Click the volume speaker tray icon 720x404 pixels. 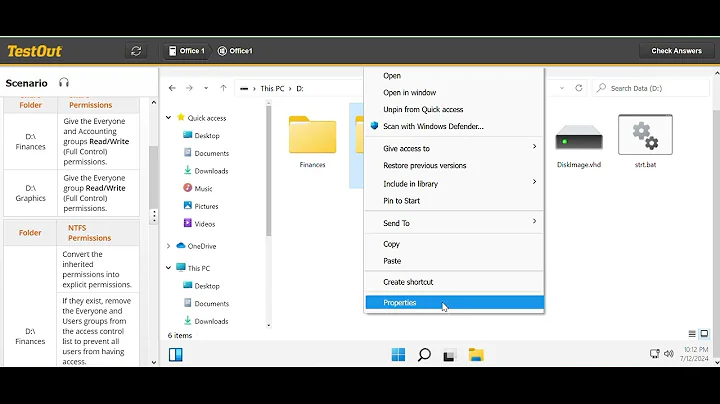click(x=669, y=354)
